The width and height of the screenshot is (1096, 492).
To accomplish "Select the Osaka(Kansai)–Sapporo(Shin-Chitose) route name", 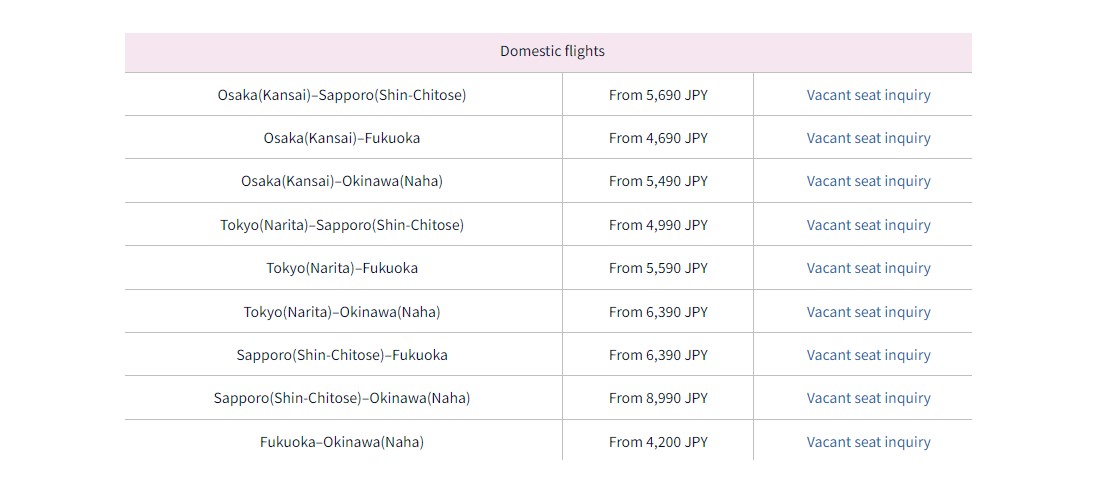I will (x=342, y=94).
